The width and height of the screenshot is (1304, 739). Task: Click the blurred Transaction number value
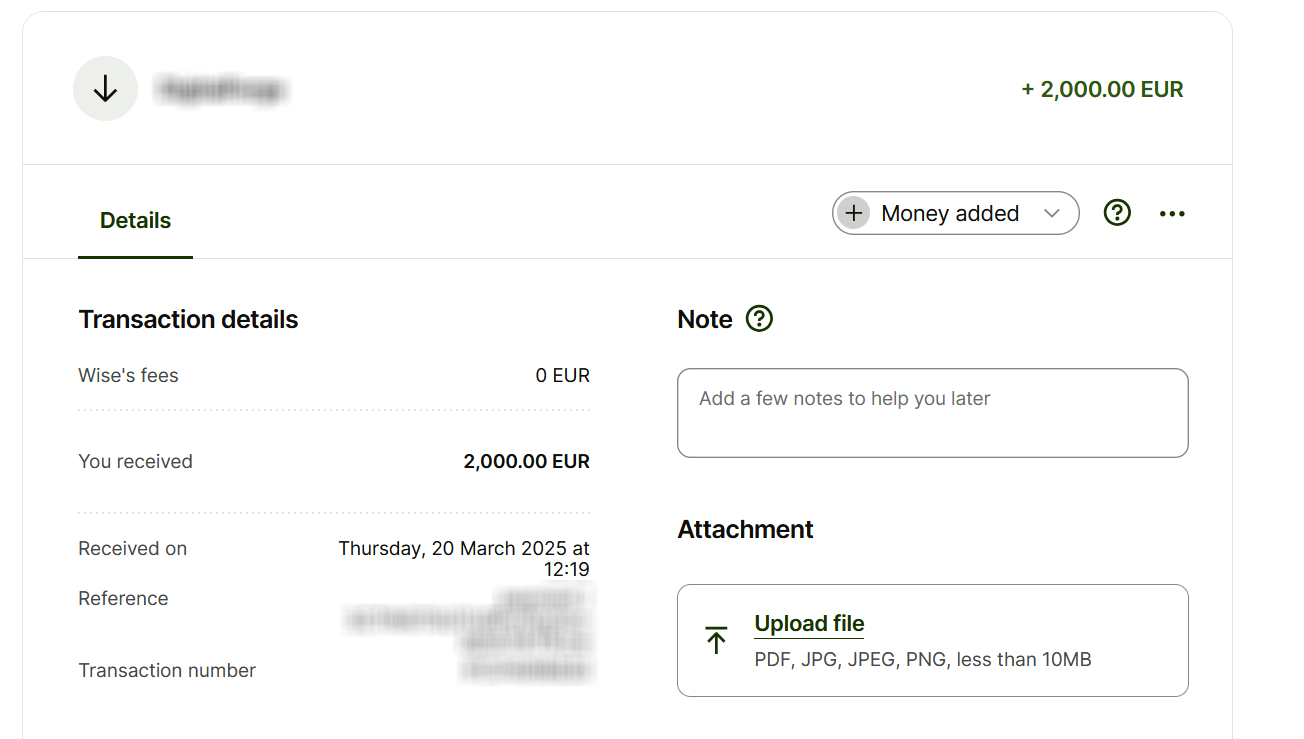tap(527, 670)
